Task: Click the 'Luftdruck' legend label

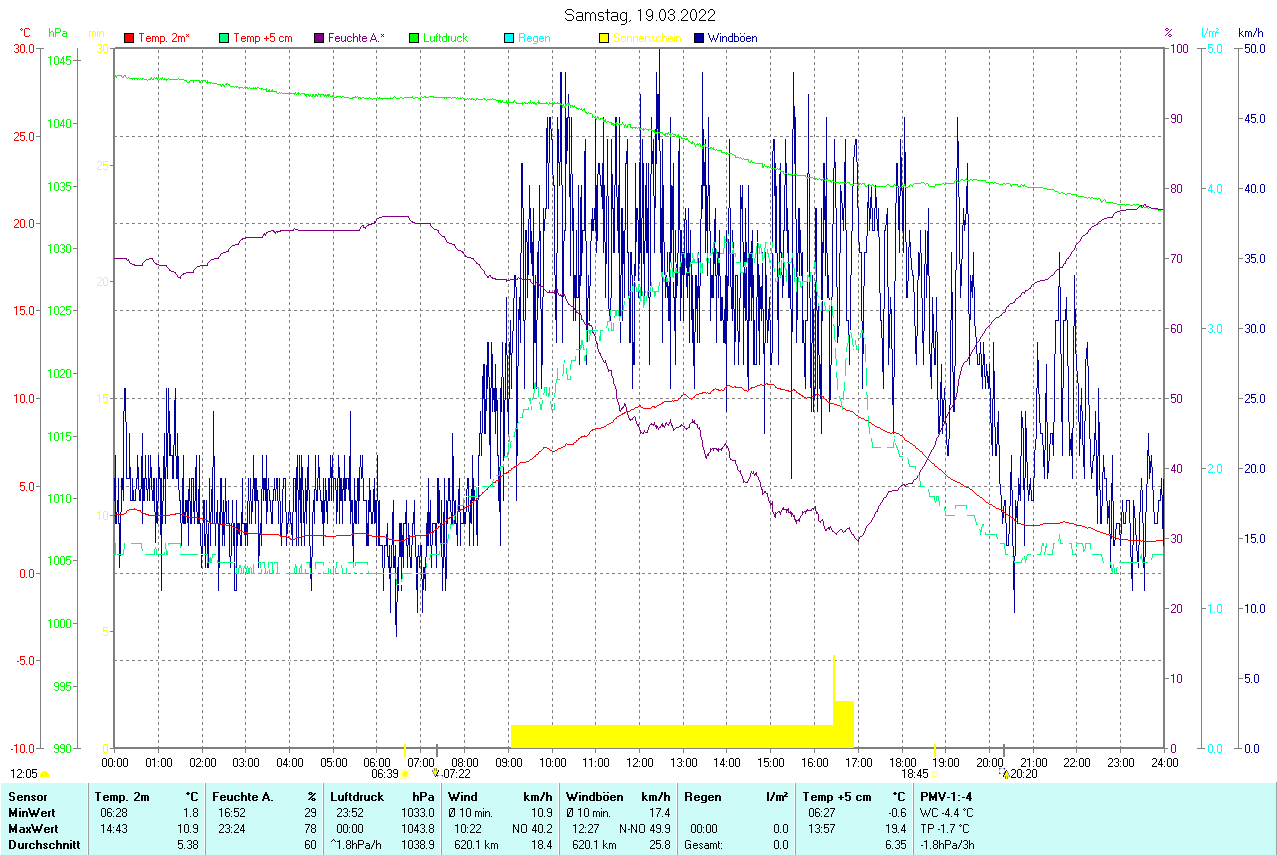Action: [x=445, y=38]
